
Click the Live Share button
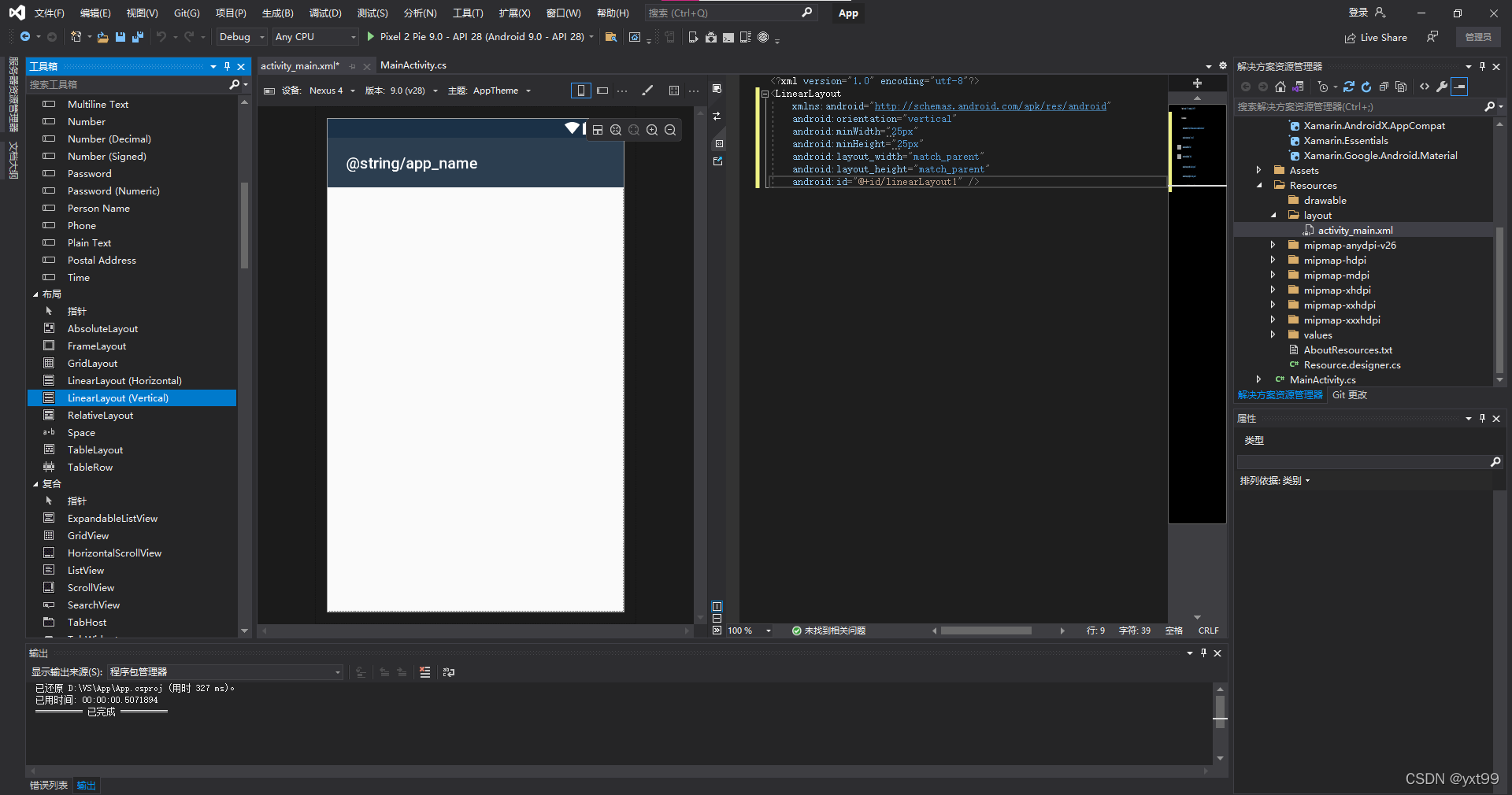(x=1376, y=37)
